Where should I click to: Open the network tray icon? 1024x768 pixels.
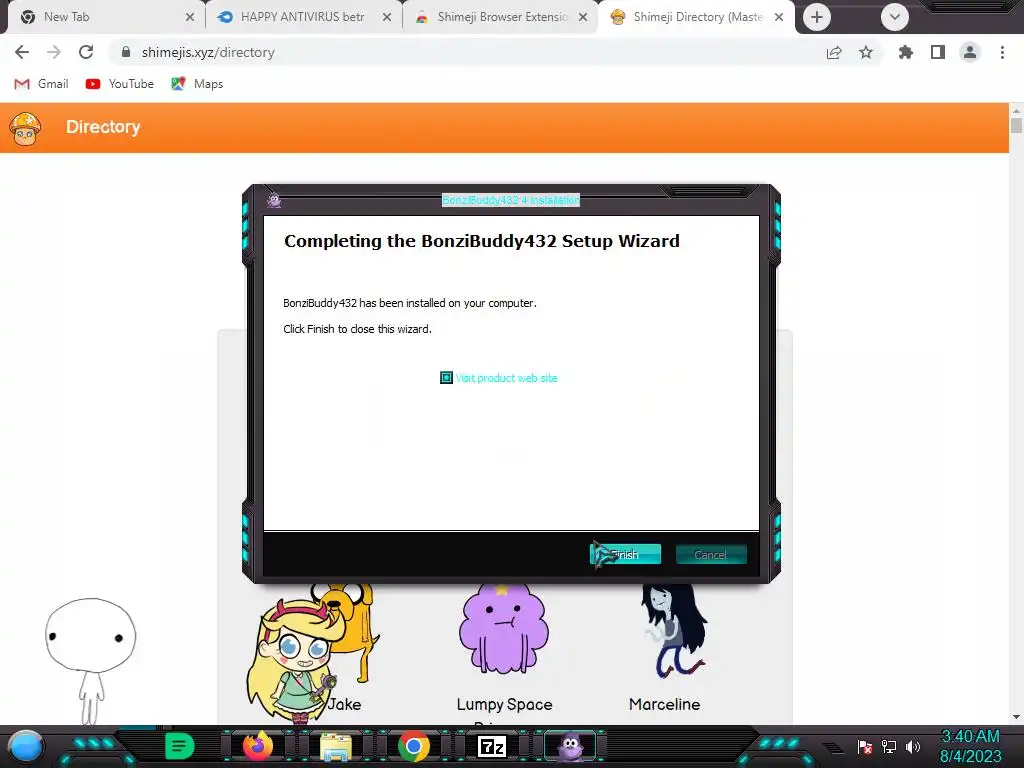tap(889, 746)
